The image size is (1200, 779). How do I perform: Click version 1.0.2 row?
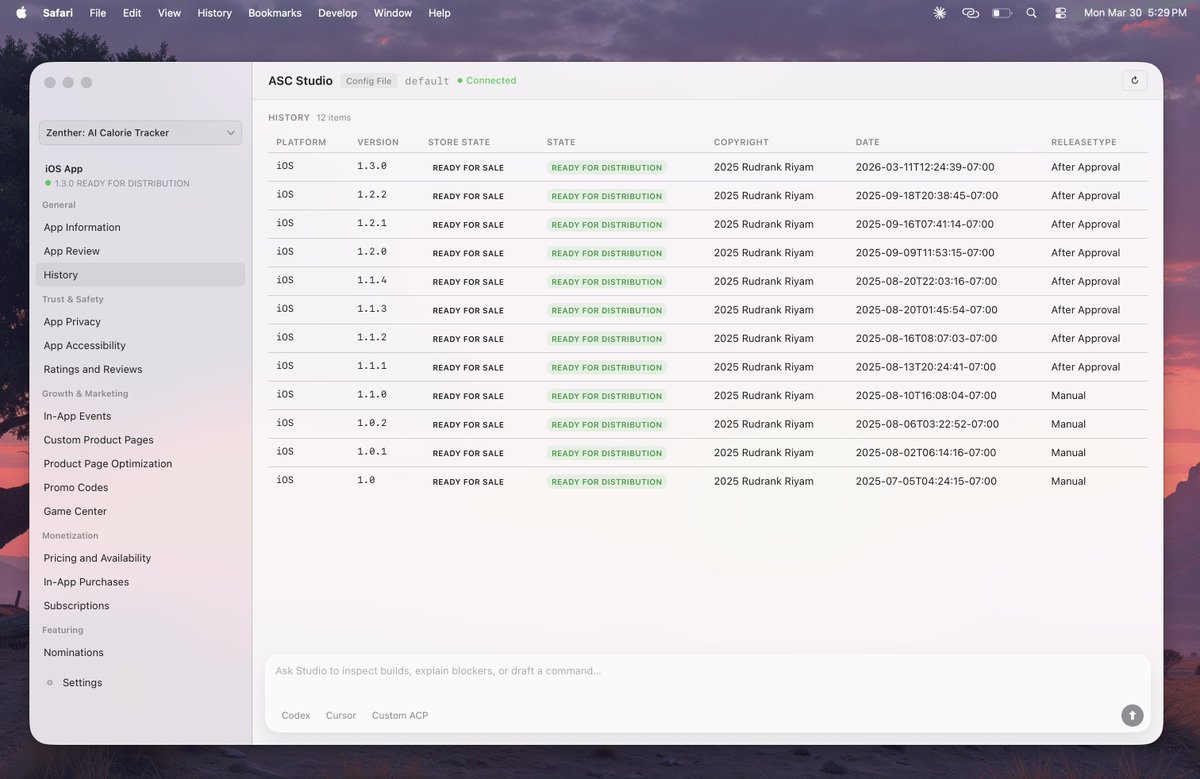click(708, 424)
